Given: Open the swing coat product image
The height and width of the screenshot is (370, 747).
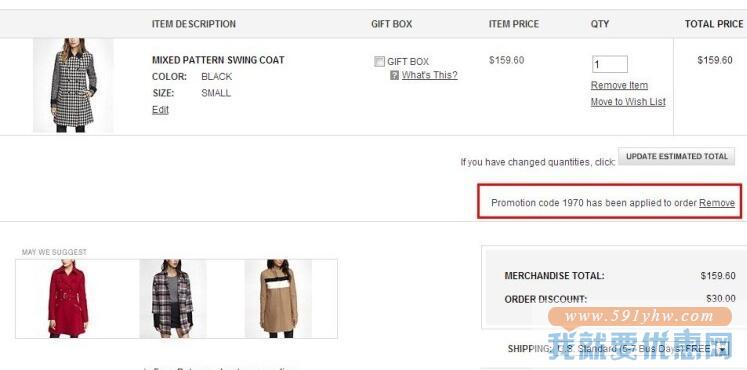Looking at the screenshot, I should 73,85.
